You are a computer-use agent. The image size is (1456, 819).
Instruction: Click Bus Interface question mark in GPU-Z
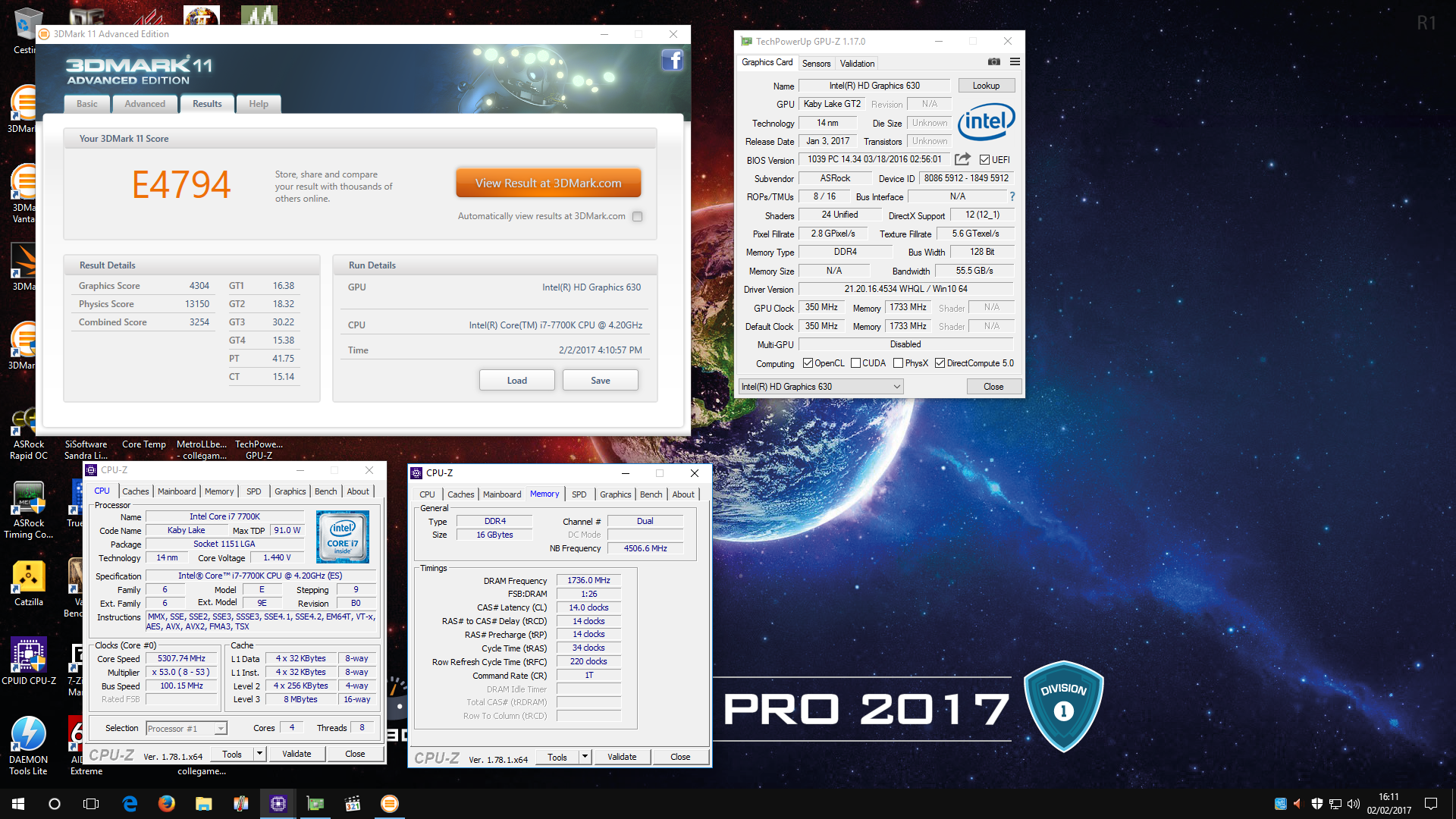(1012, 196)
